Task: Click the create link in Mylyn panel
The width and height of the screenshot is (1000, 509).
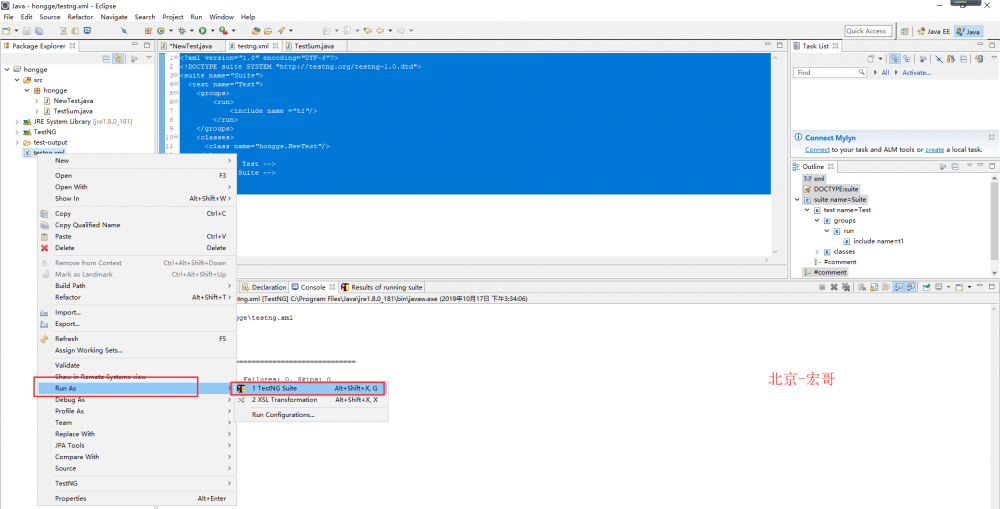Action: [934, 149]
